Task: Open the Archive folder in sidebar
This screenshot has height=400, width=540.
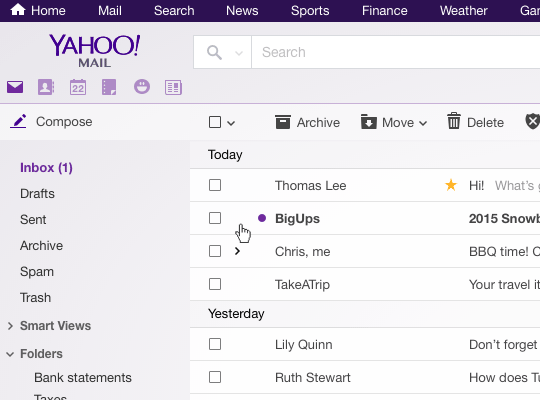Action: [41, 246]
